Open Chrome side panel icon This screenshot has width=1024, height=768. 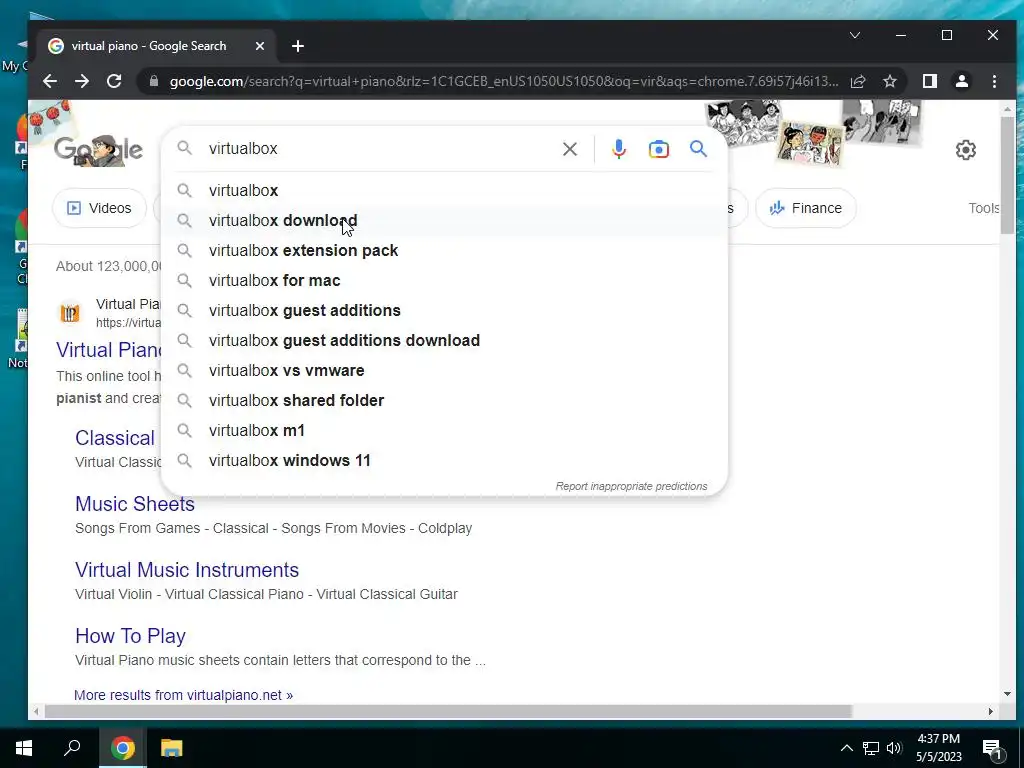click(929, 81)
